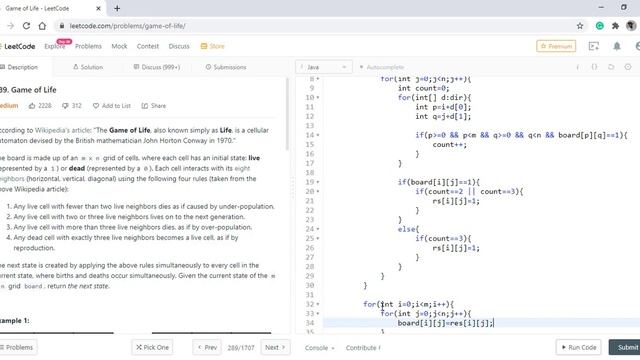Switch to Discuss (999+) tab
Image resolution: width=640 pixels, height=360 pixels.
[x=157, y=67]
